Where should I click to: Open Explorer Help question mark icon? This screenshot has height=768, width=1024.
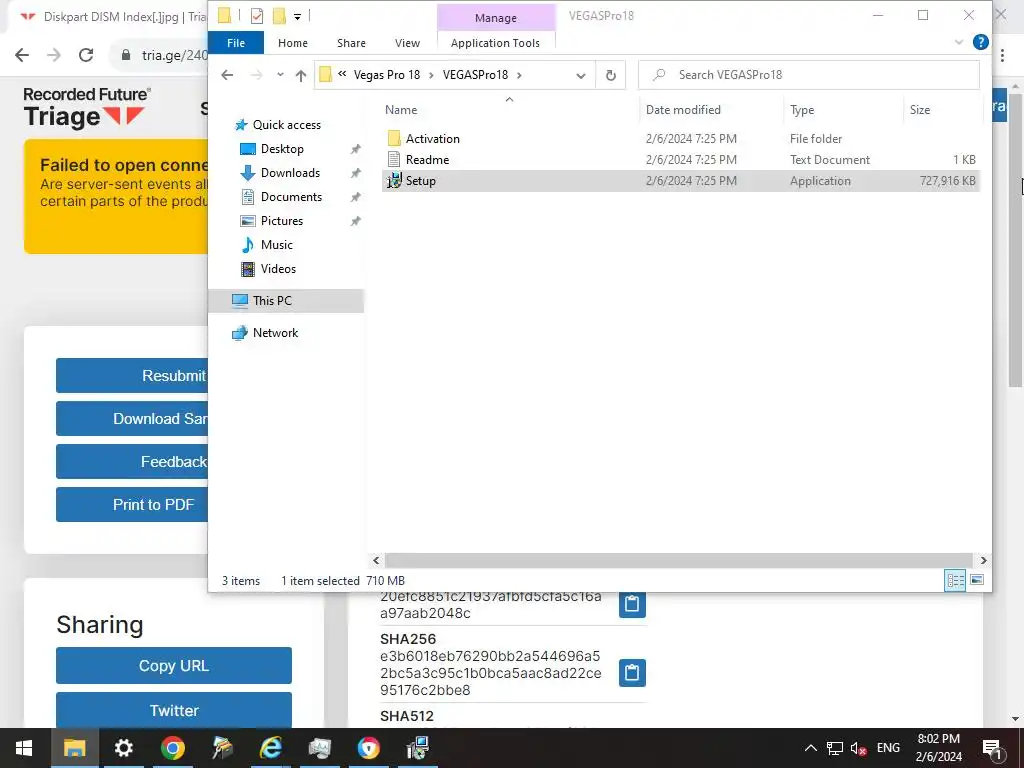point(980,42)
